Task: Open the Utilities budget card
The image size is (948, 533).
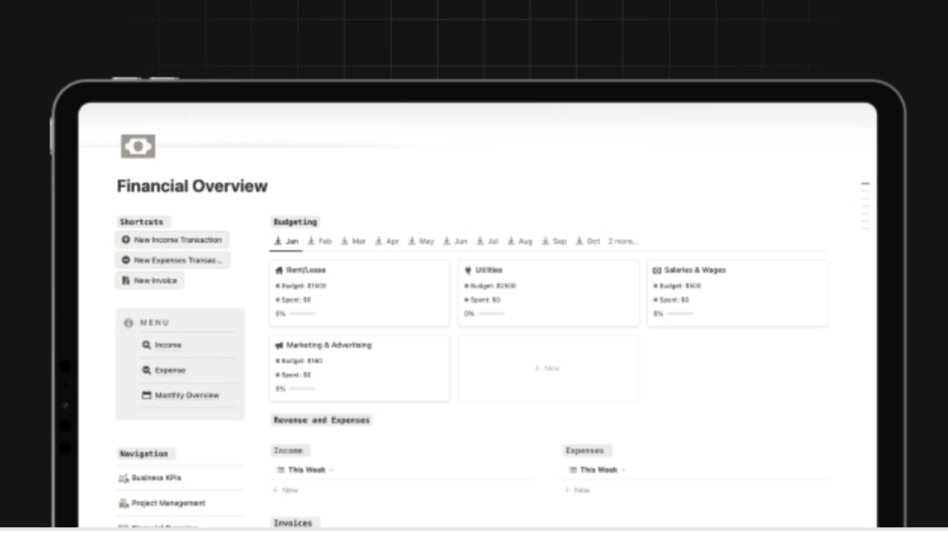Action: pyautogui.click(x=548, y=293)
